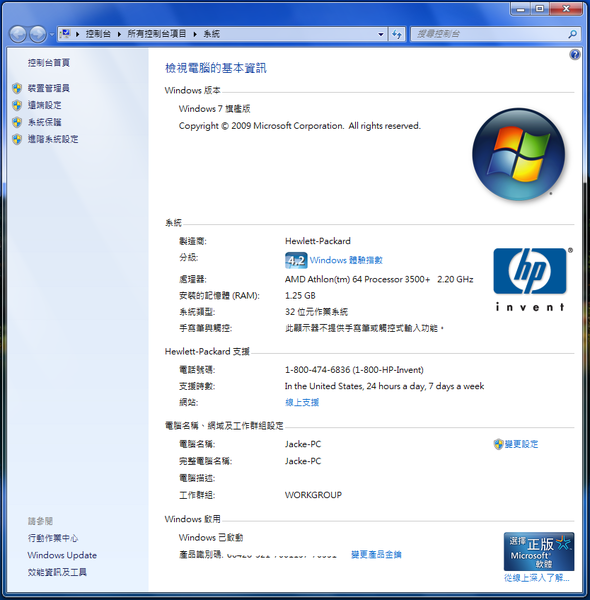Expand arrow after 控制台 breadcrumb

coord(119,34)
